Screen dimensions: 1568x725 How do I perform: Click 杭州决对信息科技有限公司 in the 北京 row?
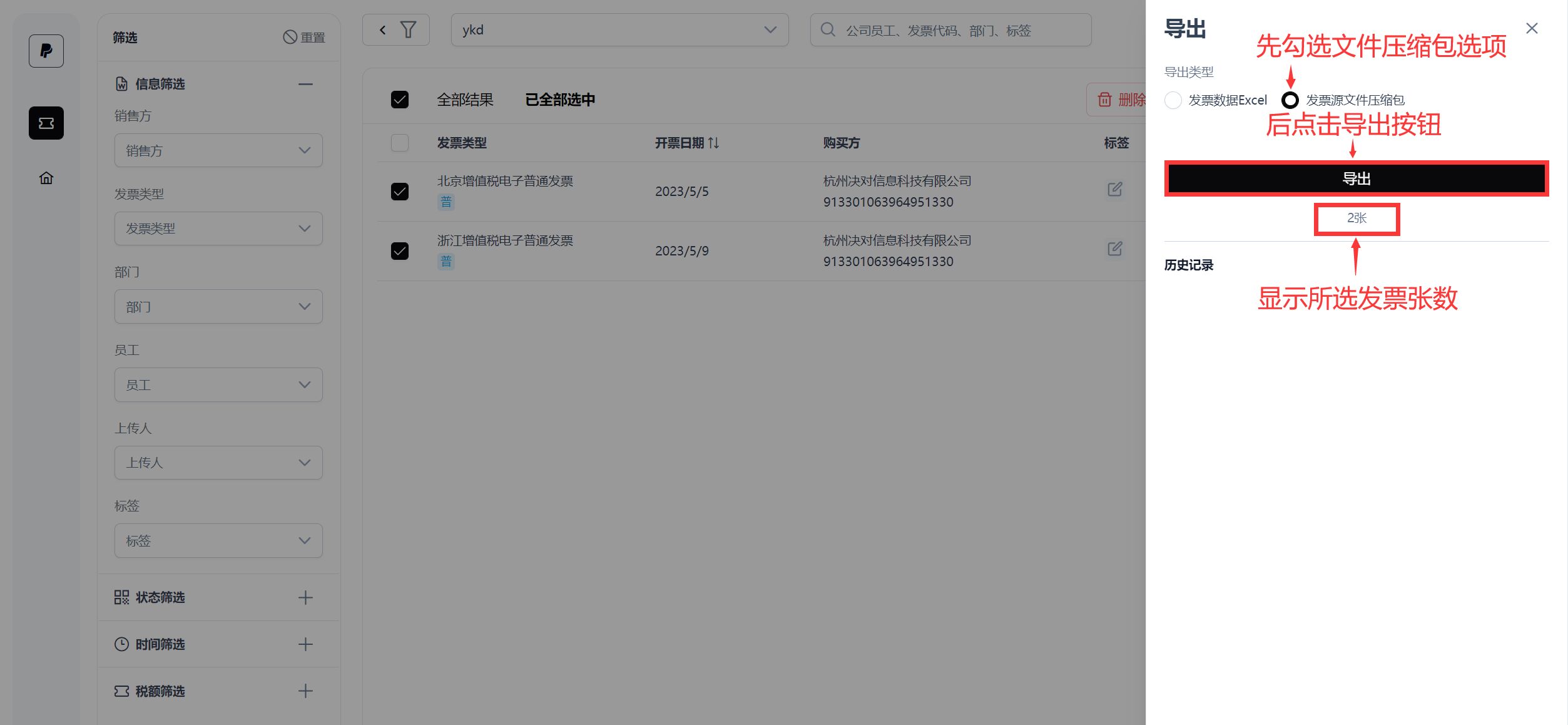(x=897, y=181)
